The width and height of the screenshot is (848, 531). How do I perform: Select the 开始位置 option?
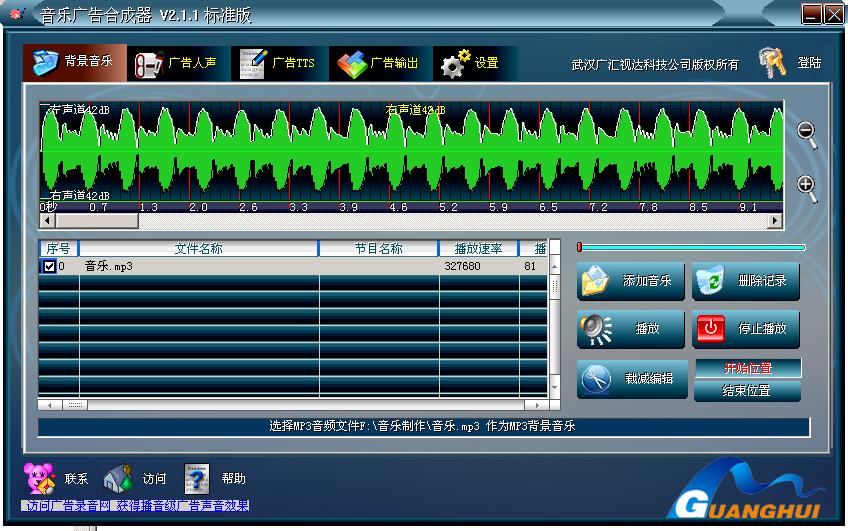pyautogui.click(x=747, y=368)
